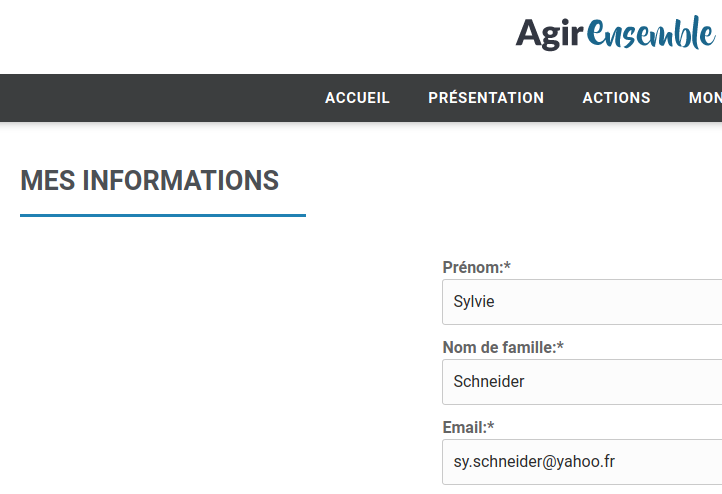
Task: Click the blue underline below MES INFORMATIONS
Action: [162, 215]
